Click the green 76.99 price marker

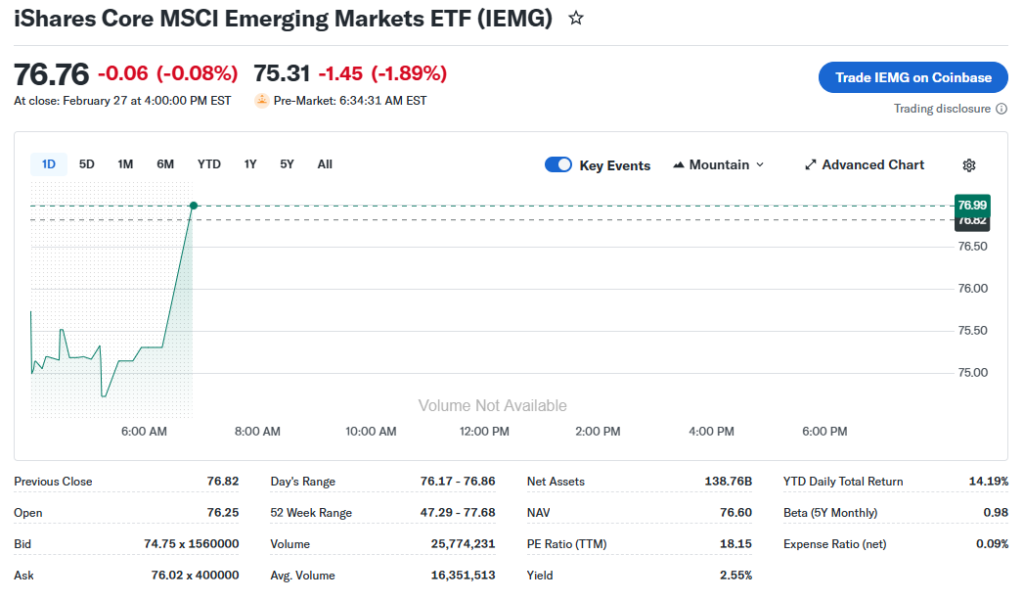(x=972, y=204)
